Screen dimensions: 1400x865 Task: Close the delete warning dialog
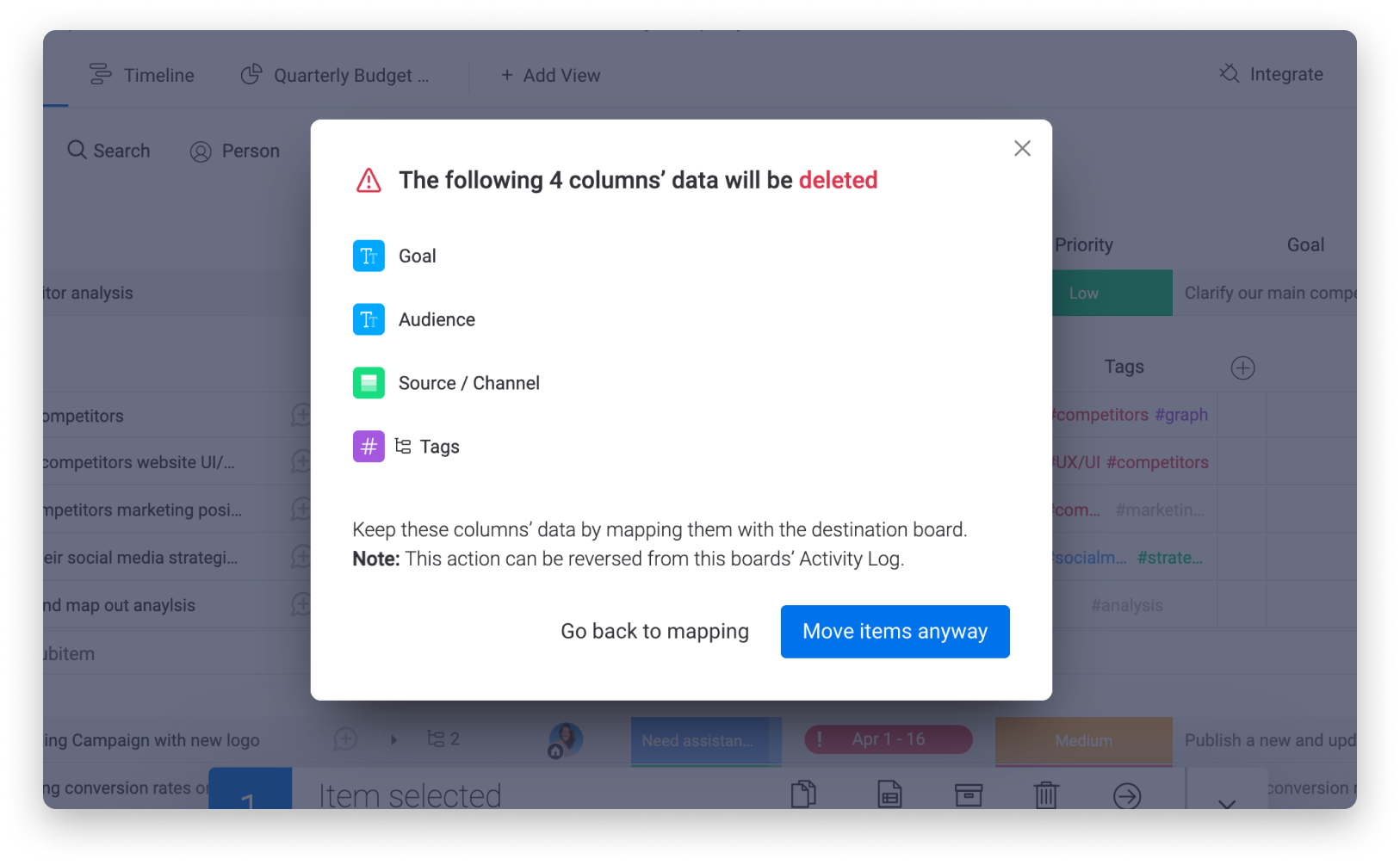click(1022, 148)
